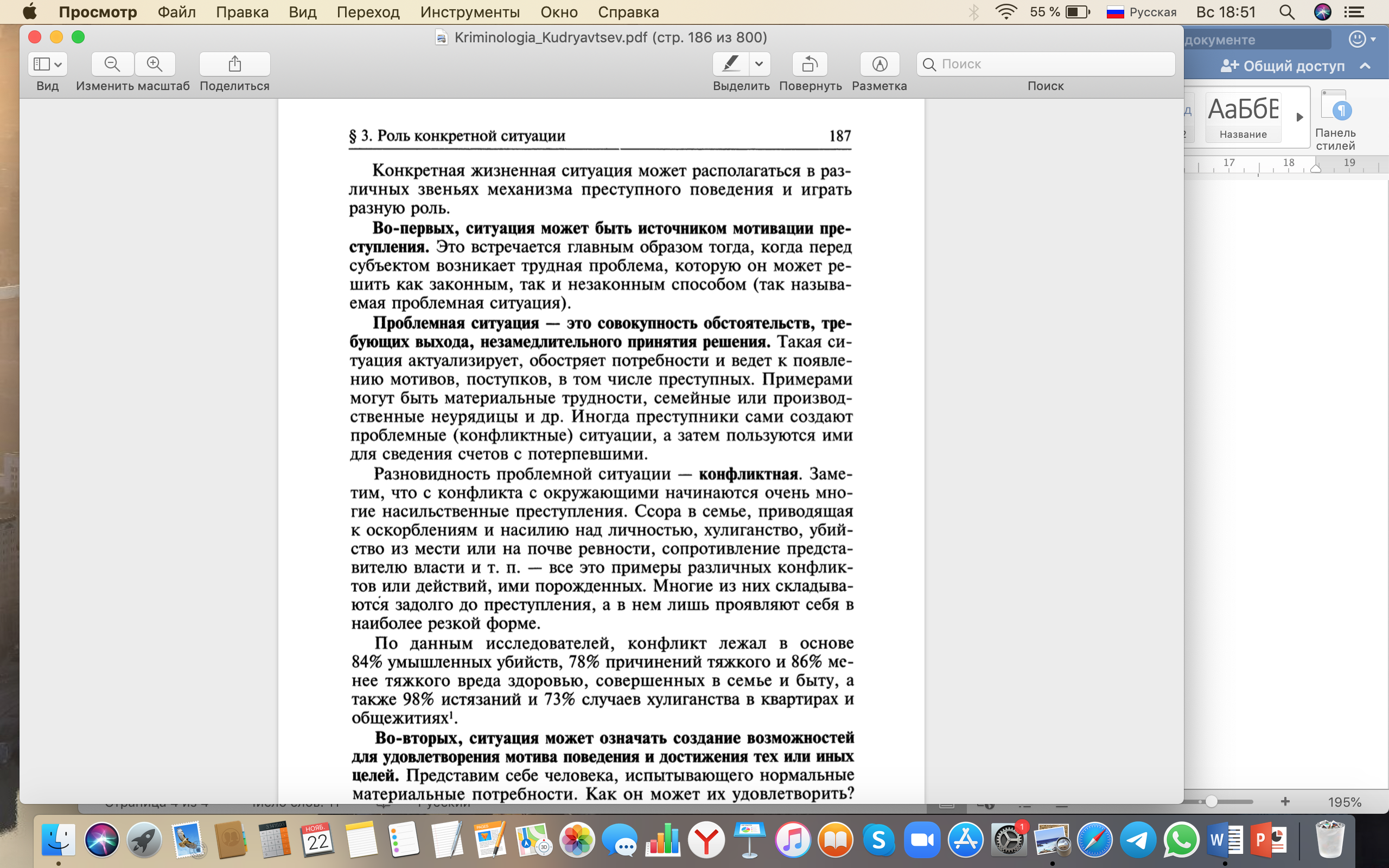Open Messages from the Dock

(x=620, y=840)
